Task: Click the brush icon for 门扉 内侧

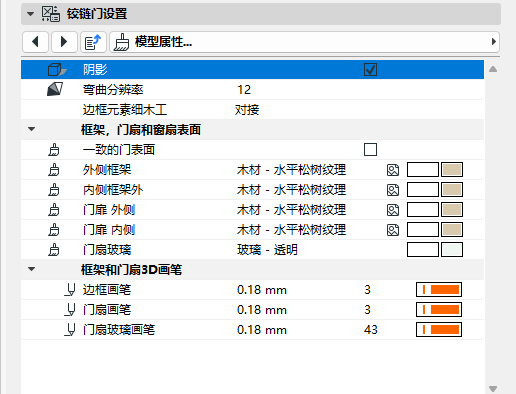Action: (54, 230)
